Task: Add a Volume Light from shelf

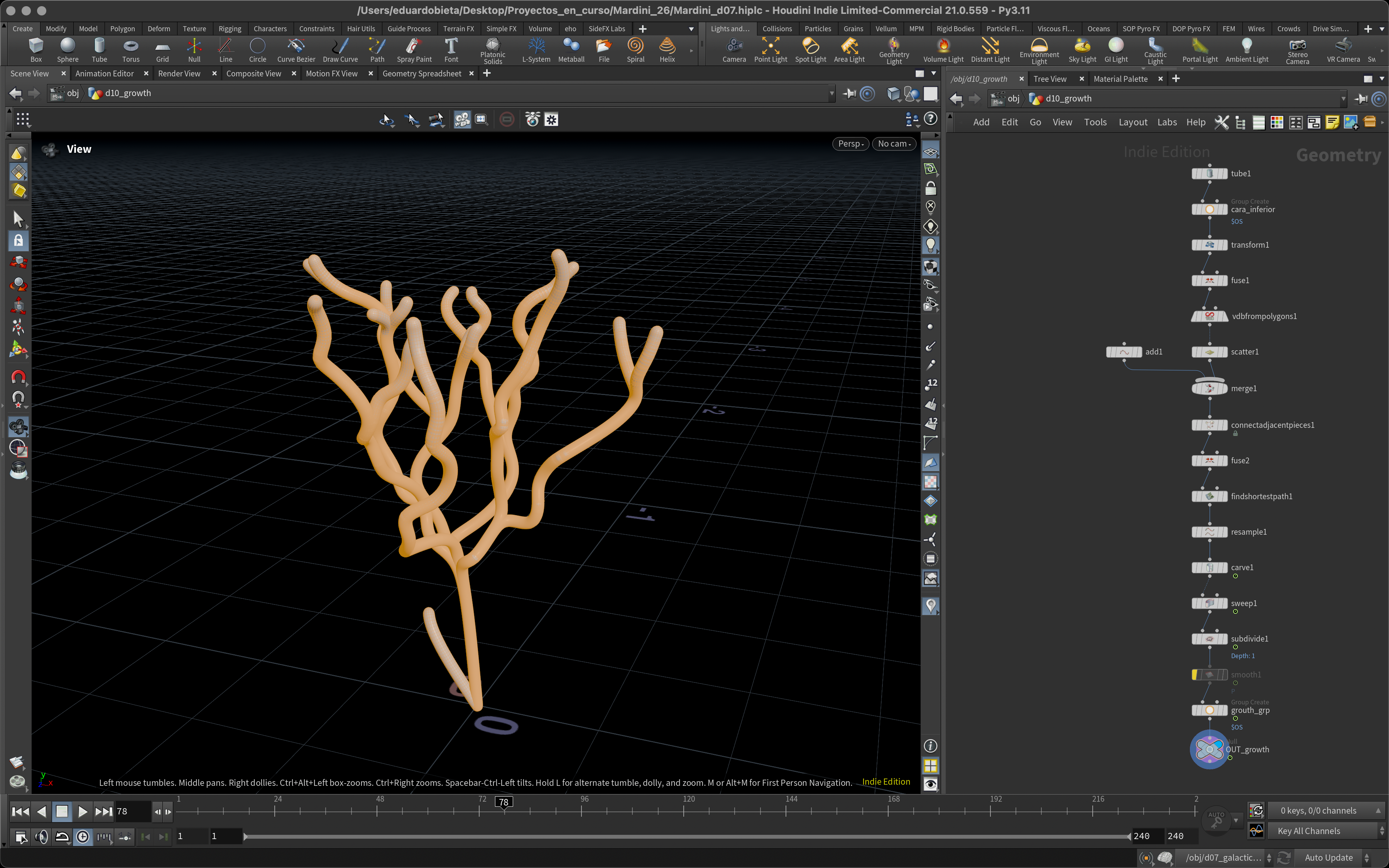Action: click(x=943, y=49)
